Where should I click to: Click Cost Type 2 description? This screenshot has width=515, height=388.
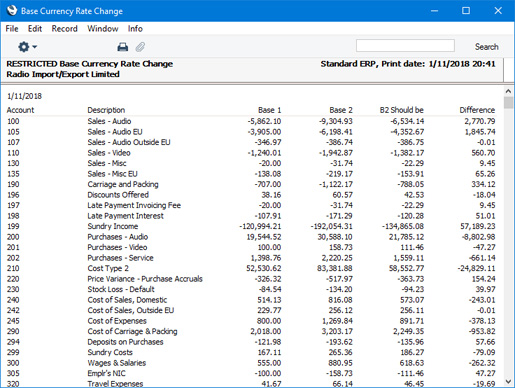tap(108, 268)
